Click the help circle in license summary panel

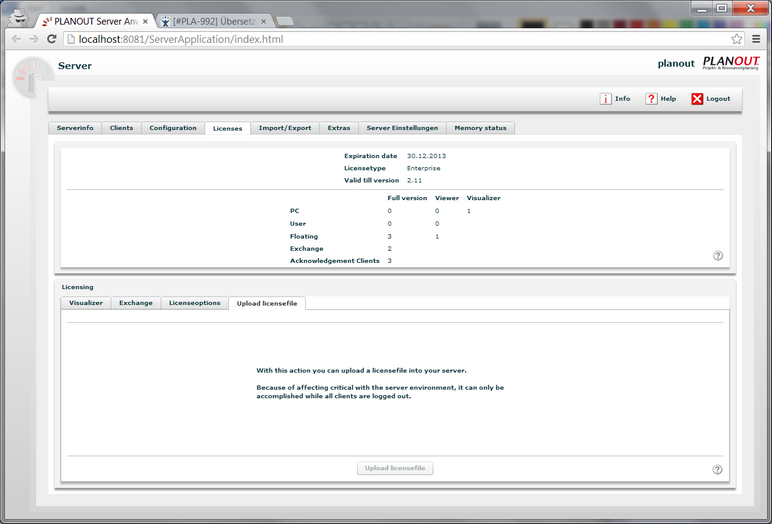718,256
